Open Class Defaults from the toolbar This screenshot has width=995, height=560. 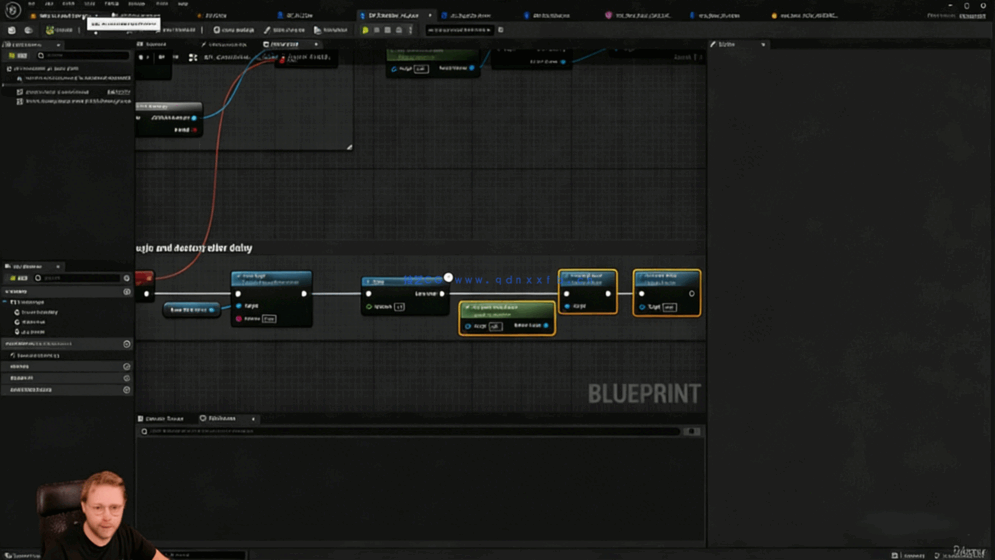[x=284, y=30]
